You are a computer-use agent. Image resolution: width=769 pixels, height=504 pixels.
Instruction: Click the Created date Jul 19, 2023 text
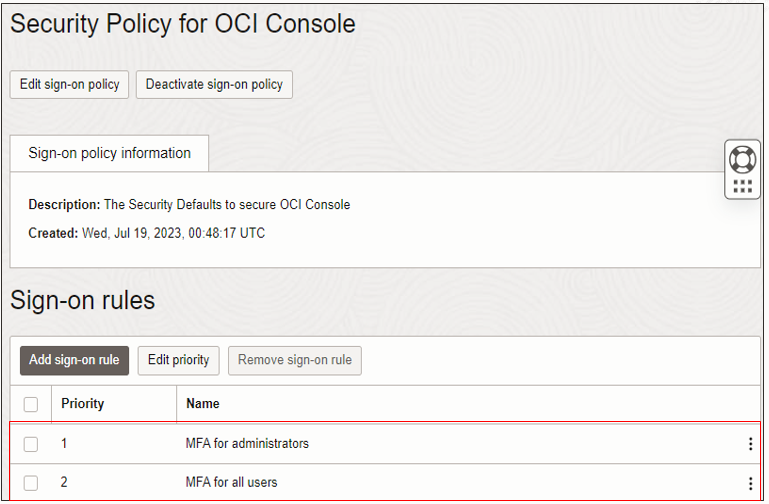(174, 233)
